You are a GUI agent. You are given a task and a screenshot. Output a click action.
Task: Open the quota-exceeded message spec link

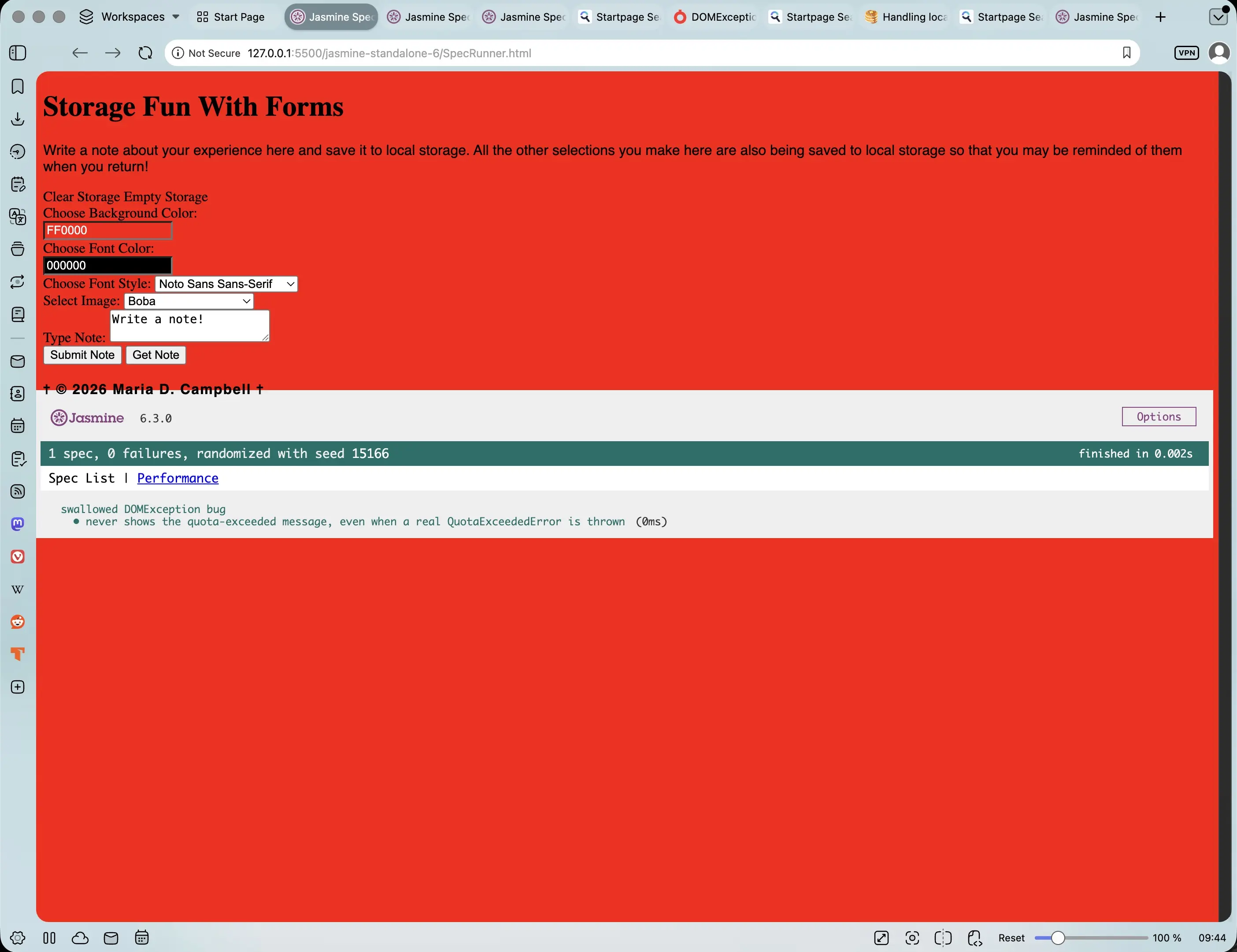tap(355, 521)
